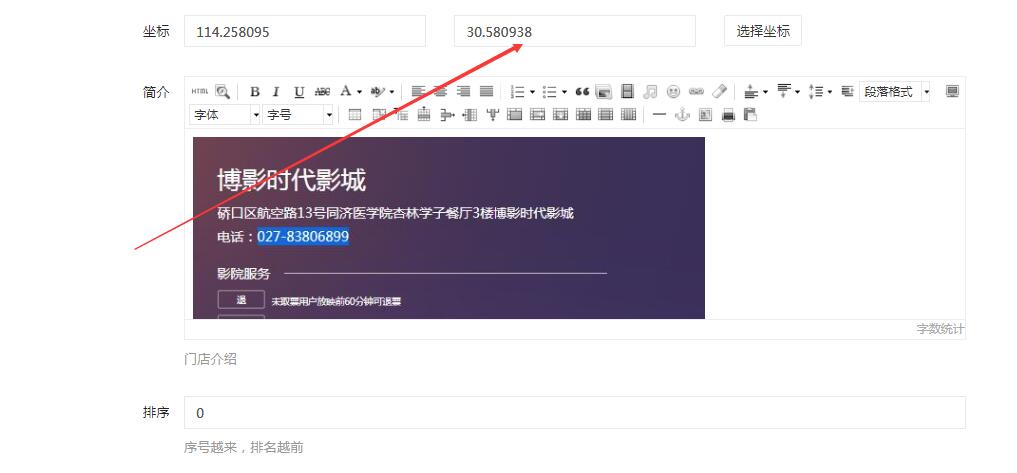Insert an ordered numbered list
Viewport: 1017px width, 473px height.
click(x=518, y=91)
